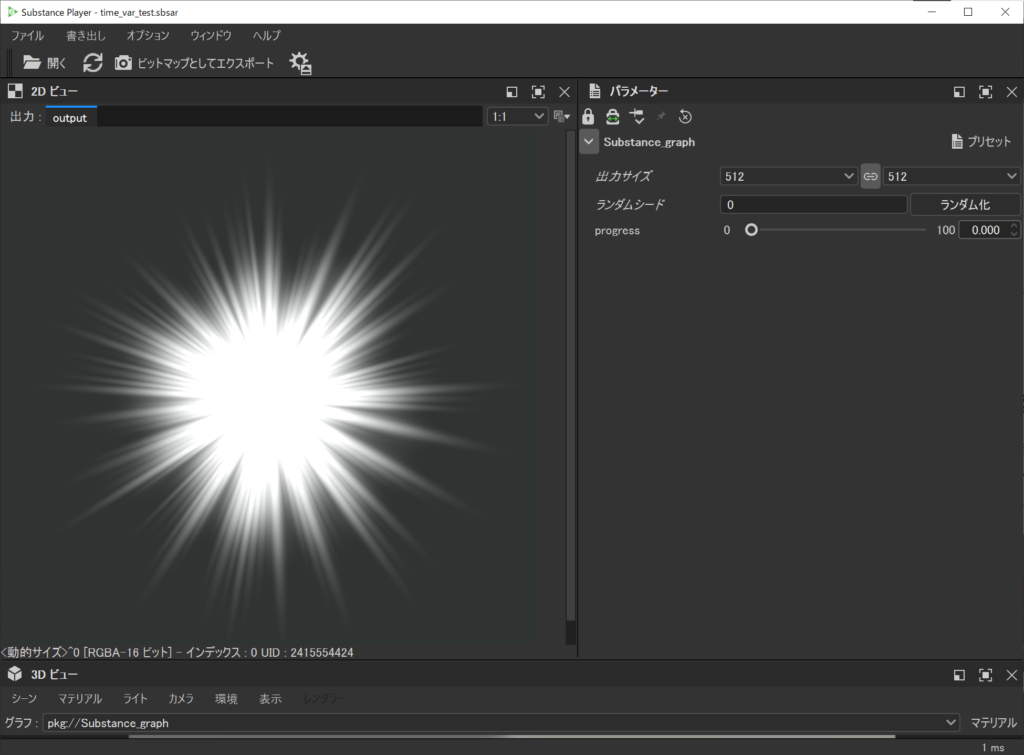The height and width of the screenshot is (755, 1024).
Task: Click the プリセット button
Action: click(x=981, y=142)
